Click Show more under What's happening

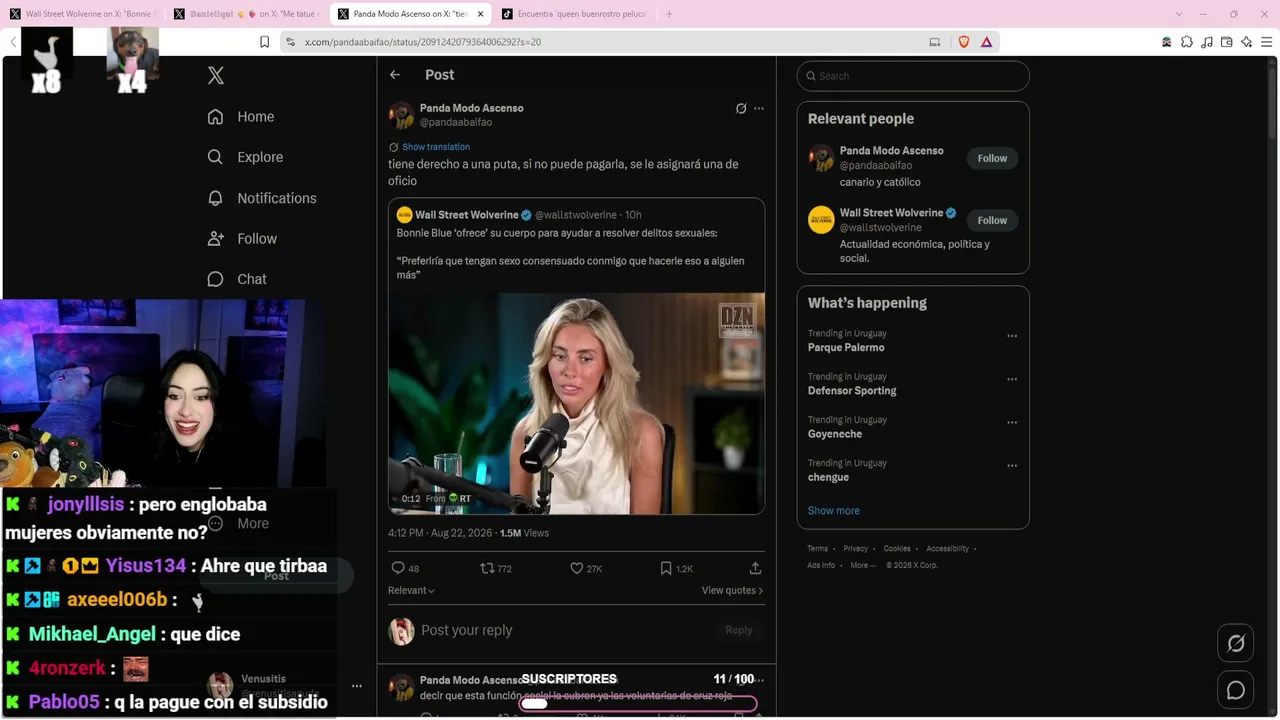pos(834,511)
